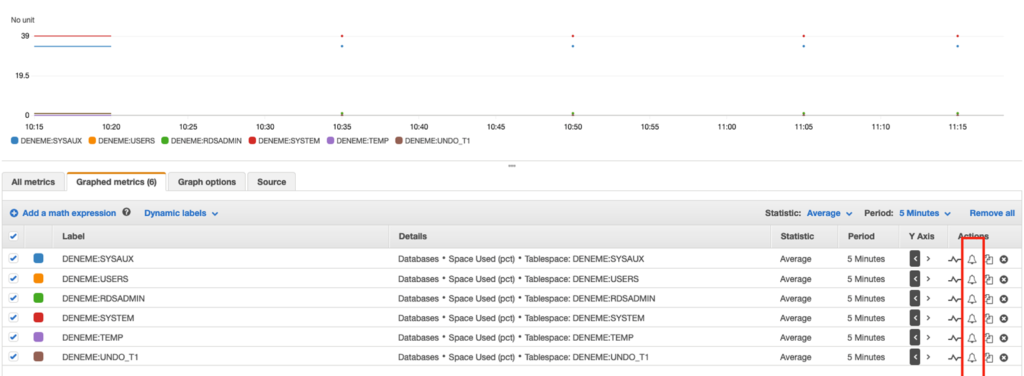This screenshot has height=376, width=1024.
Task: Create alarm via bell icon for DENEME:UNDO_T1
Action: pyautogui.click(x=972, y=357)
